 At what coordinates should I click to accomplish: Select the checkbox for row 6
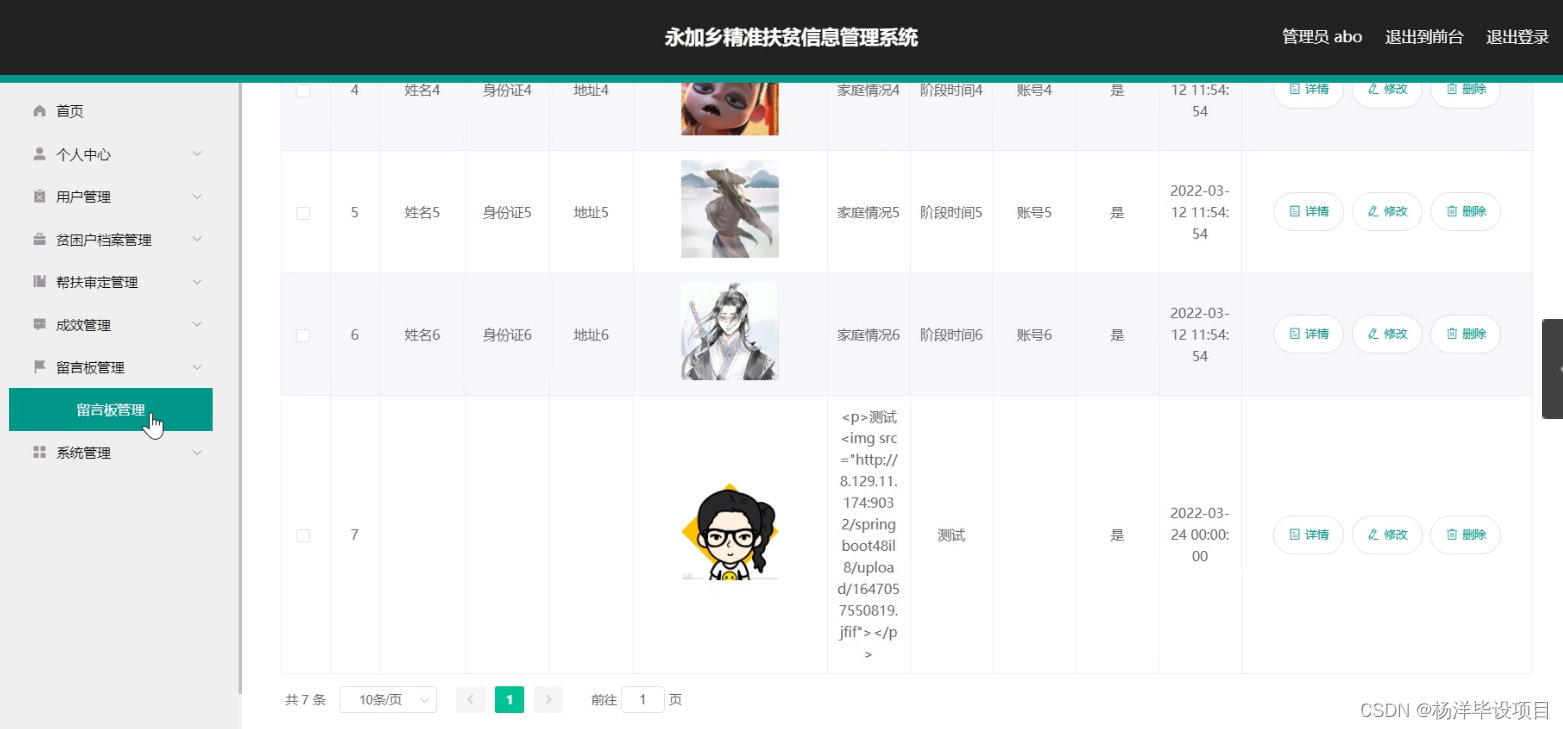tap(303, 335)
